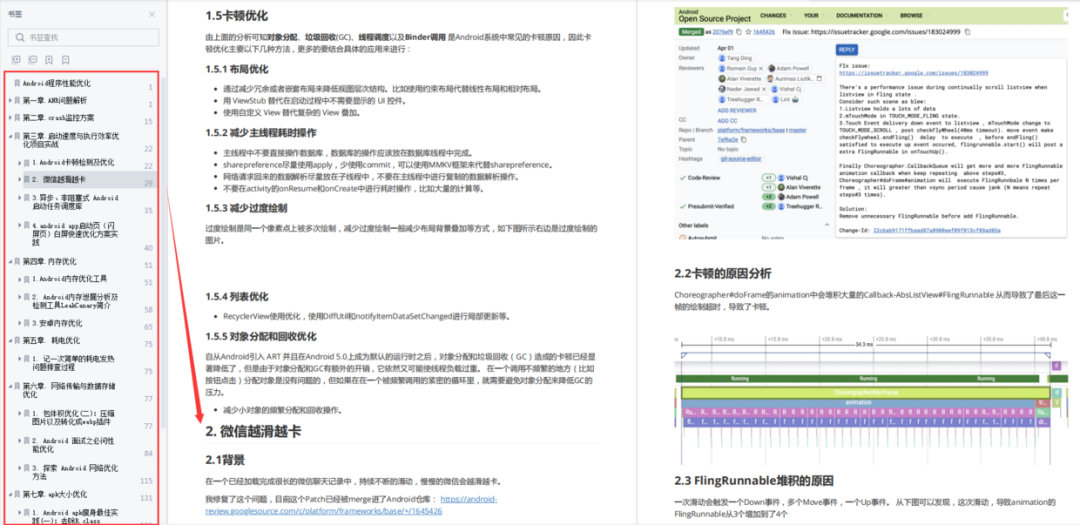Focus the 书签查找 bookmark search field
The width and height of the screenshot is (1080, 525).
[83, 37]
